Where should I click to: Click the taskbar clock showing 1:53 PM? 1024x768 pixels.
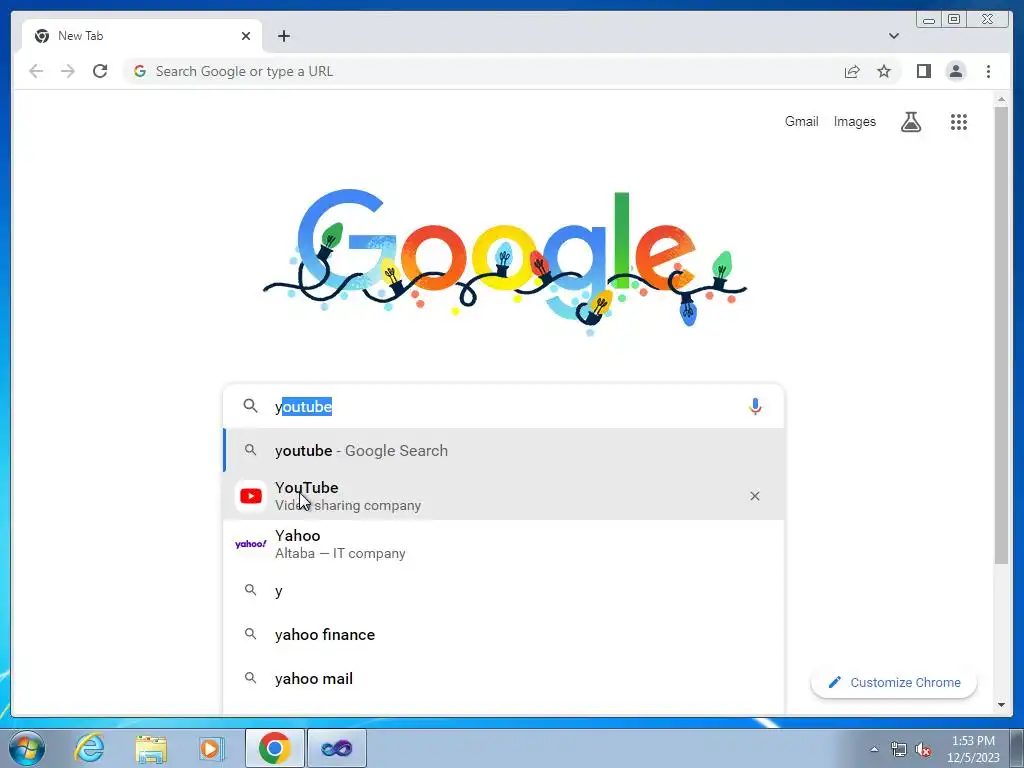point(973,749)
